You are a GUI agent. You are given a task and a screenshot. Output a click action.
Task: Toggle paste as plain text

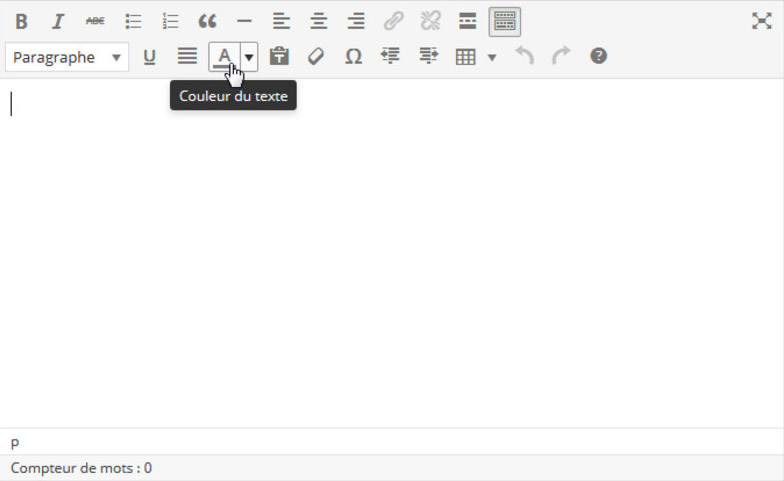click(x=279, y=56)
